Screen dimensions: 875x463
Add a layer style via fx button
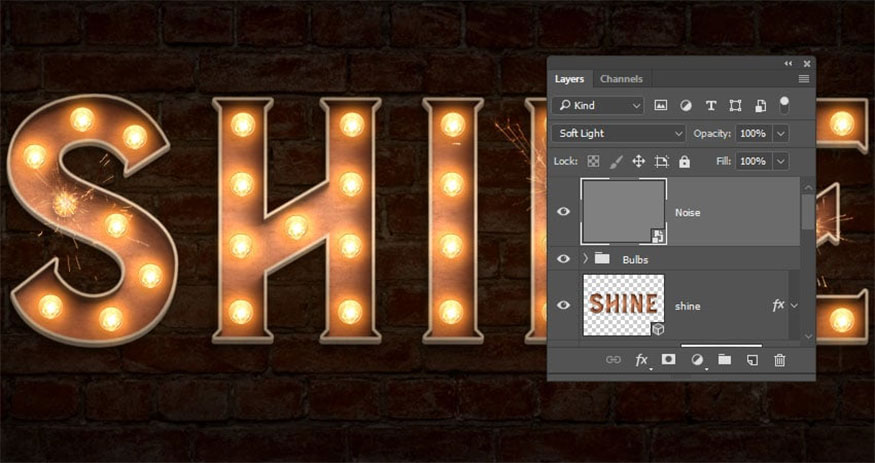coord(642,359)
